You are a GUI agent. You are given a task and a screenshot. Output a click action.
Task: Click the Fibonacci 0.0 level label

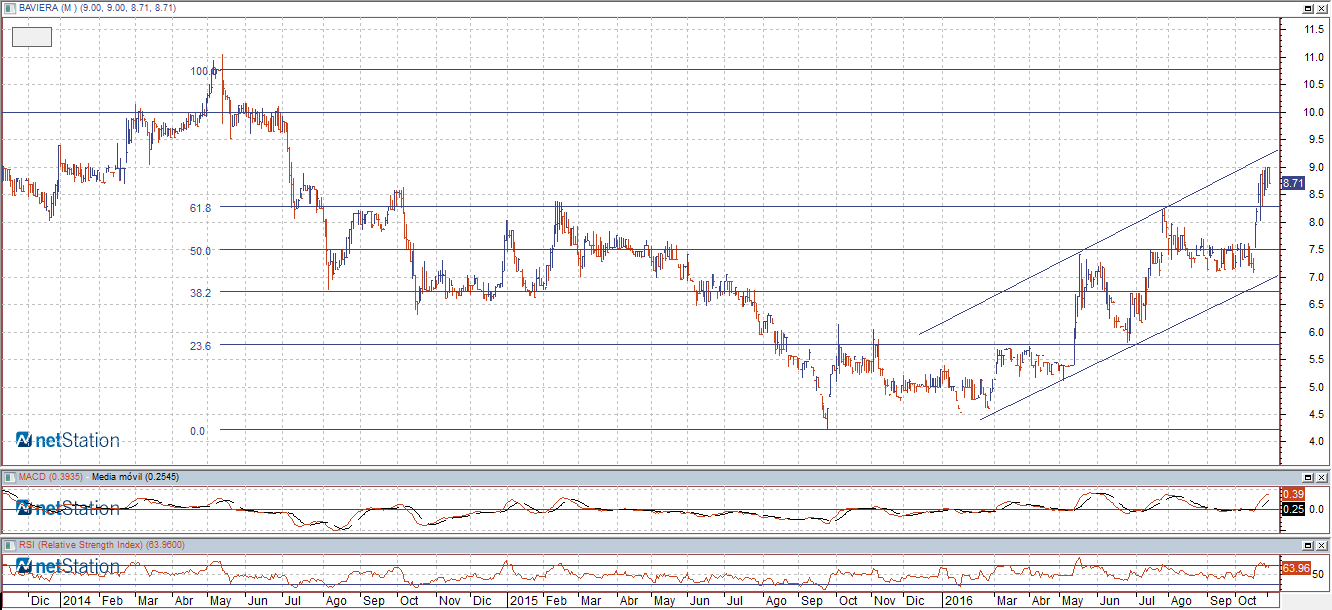coord(198,431)
